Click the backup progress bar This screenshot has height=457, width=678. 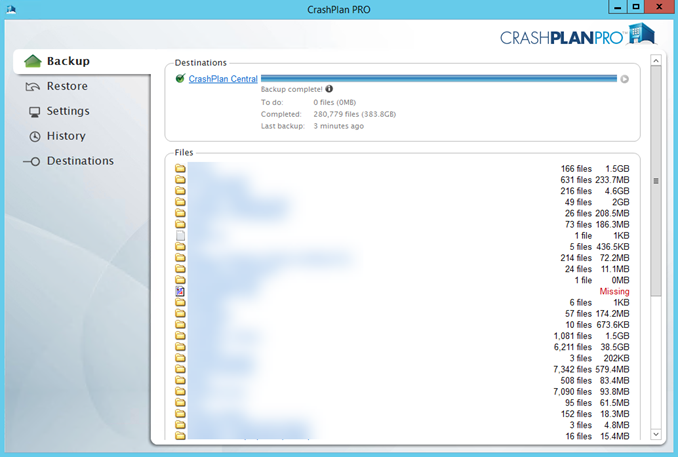point(439,78)
